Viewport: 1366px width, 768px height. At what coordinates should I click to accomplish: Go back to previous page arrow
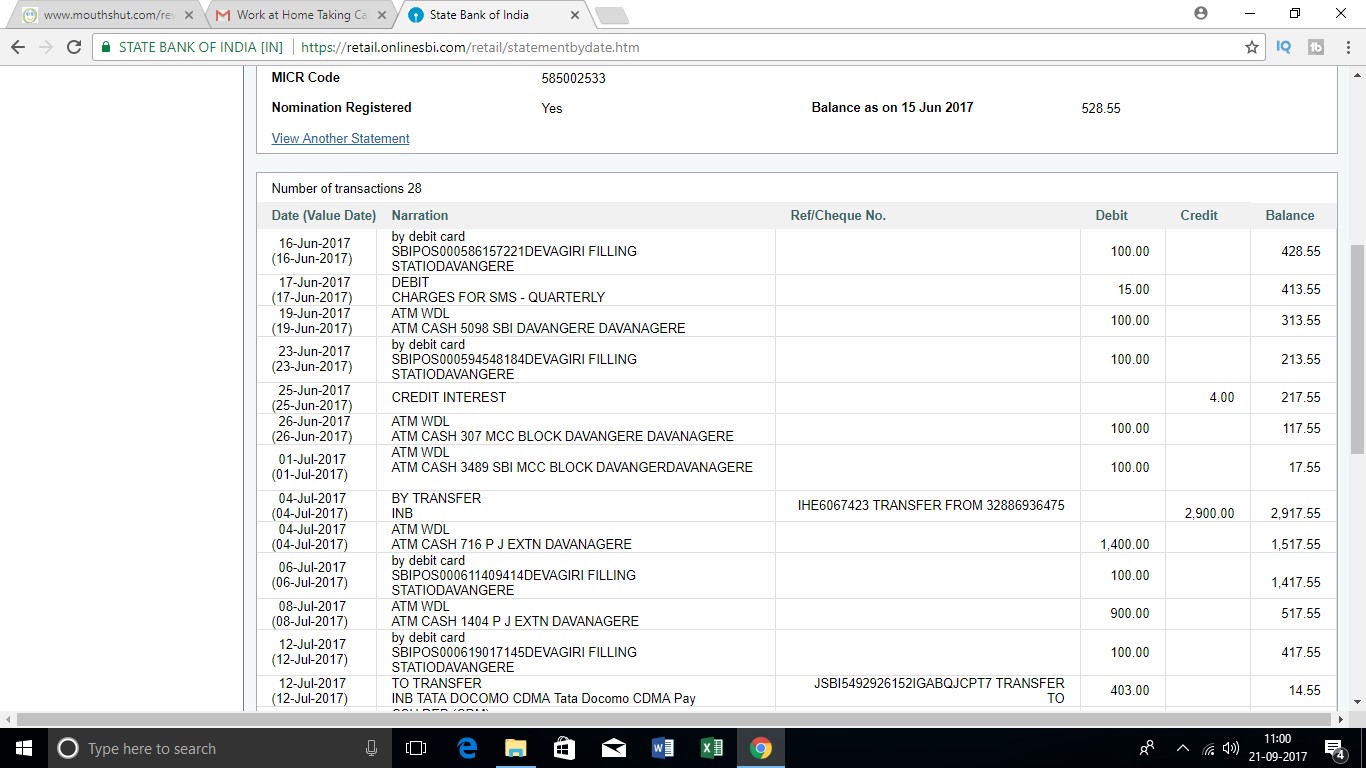click(x=18, y=47)
